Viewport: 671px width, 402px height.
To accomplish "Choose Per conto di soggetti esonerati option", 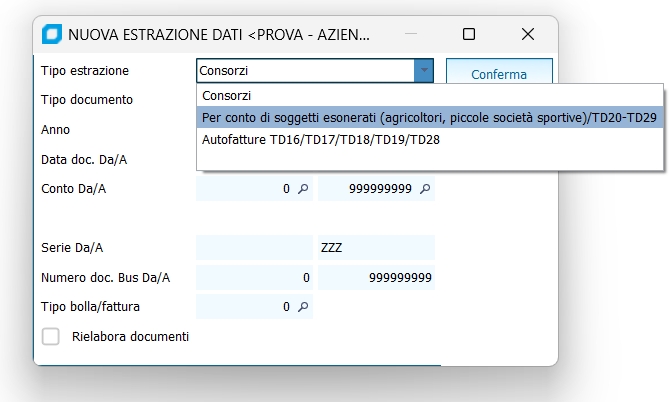I will pyautogui.click(x=430, y=117).
